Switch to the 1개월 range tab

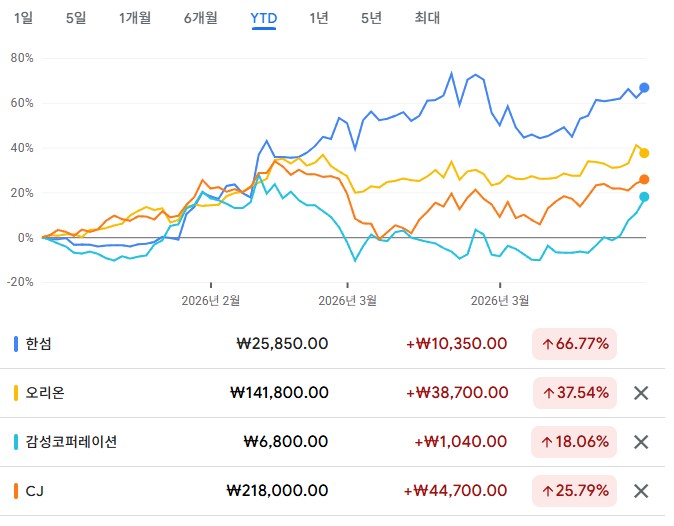[x=135, y=18]
